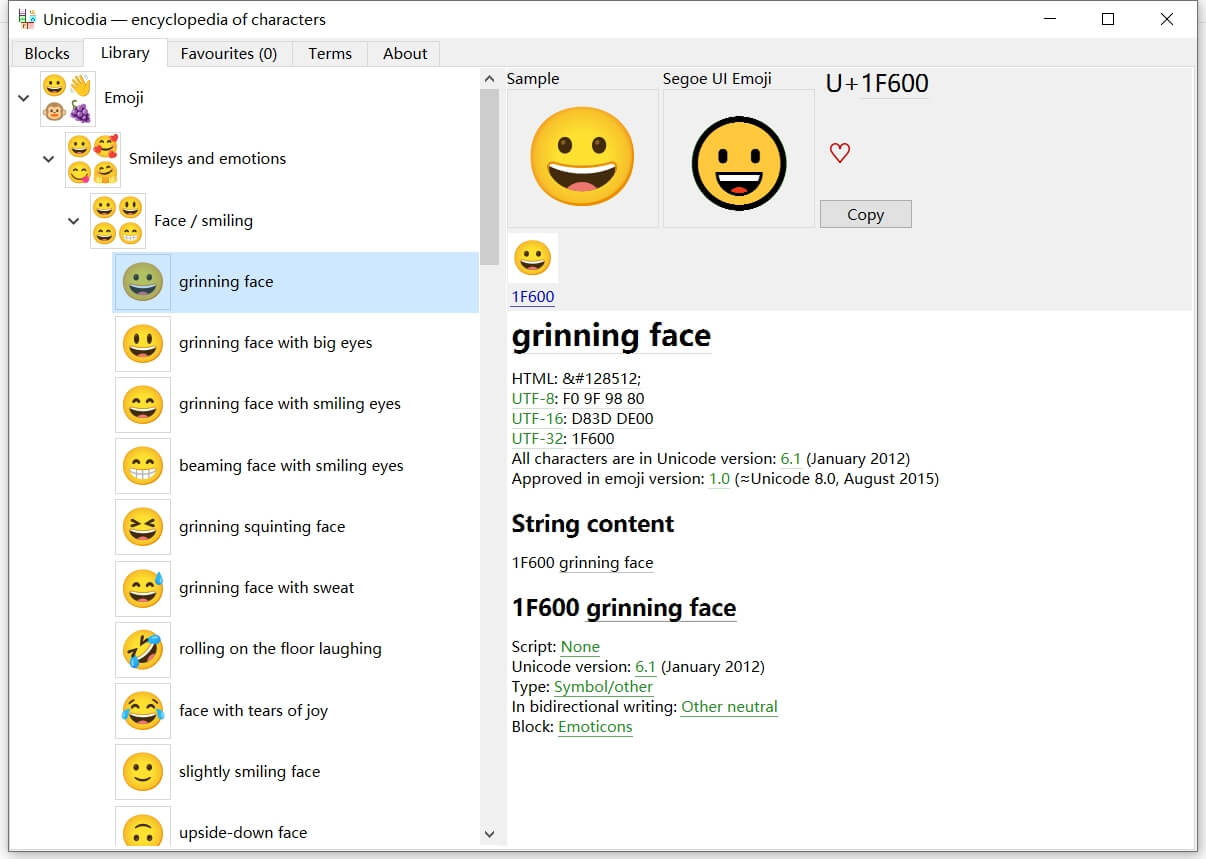Viewport: 1206px width, 859px height.
Task: Select the Smileys and emotions row label
Action: pos(208,159)
